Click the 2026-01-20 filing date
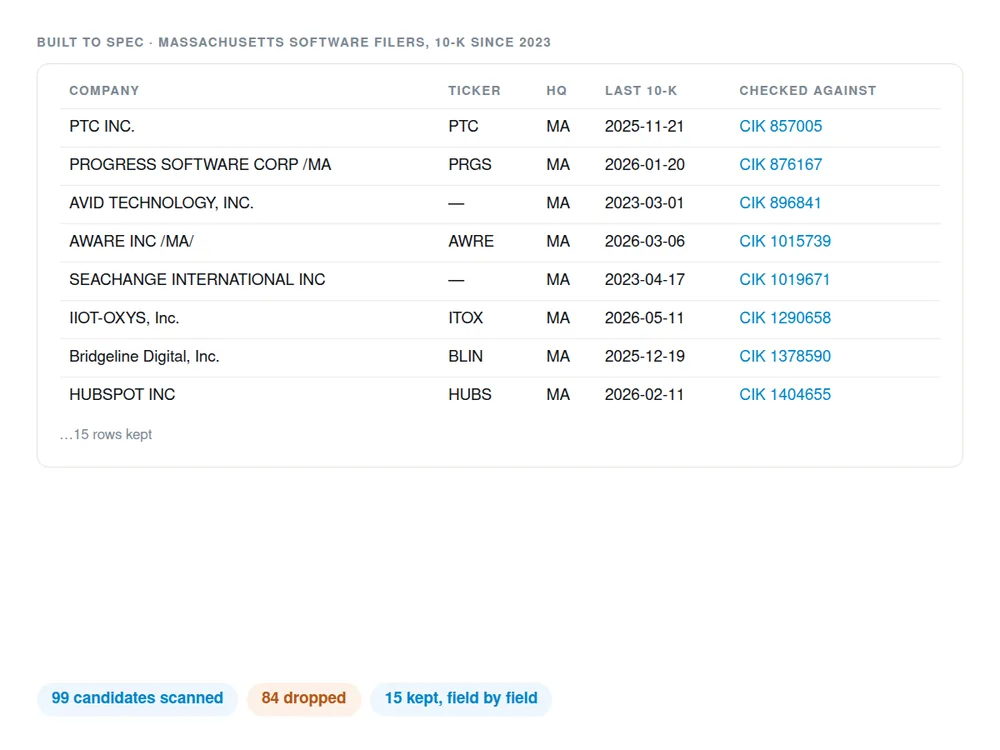Screen dimensions: 1000x750 click(x=645, y=165)
